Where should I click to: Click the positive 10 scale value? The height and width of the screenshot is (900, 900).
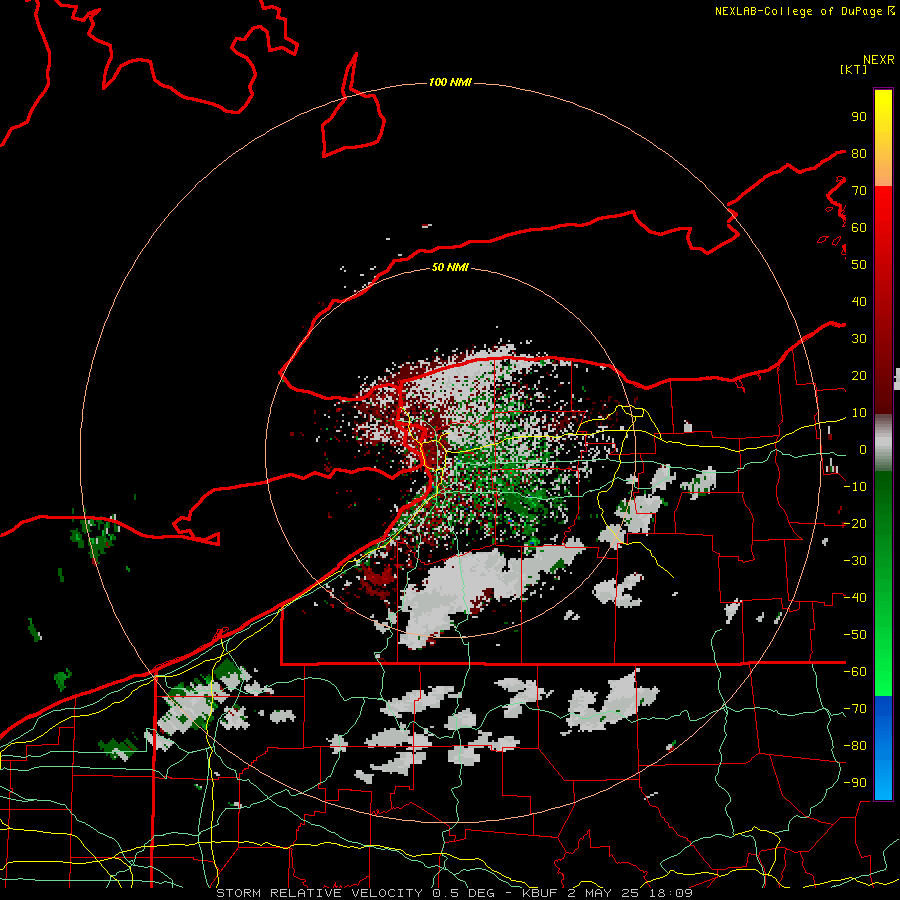click(x=859, y=413)
